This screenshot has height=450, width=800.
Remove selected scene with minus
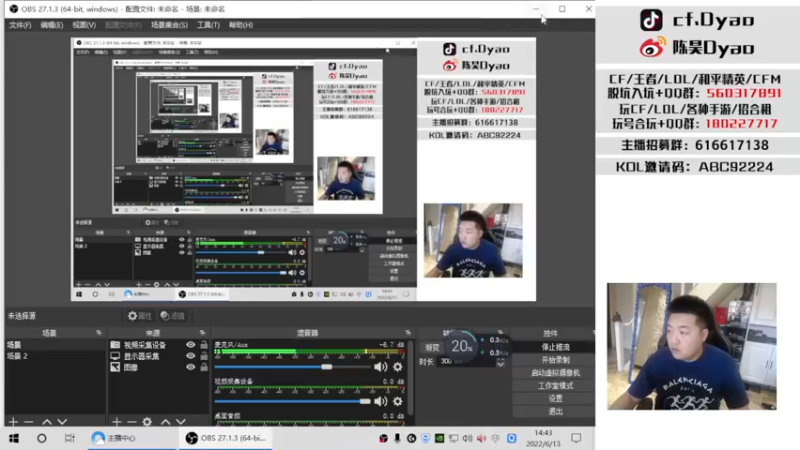29,422
